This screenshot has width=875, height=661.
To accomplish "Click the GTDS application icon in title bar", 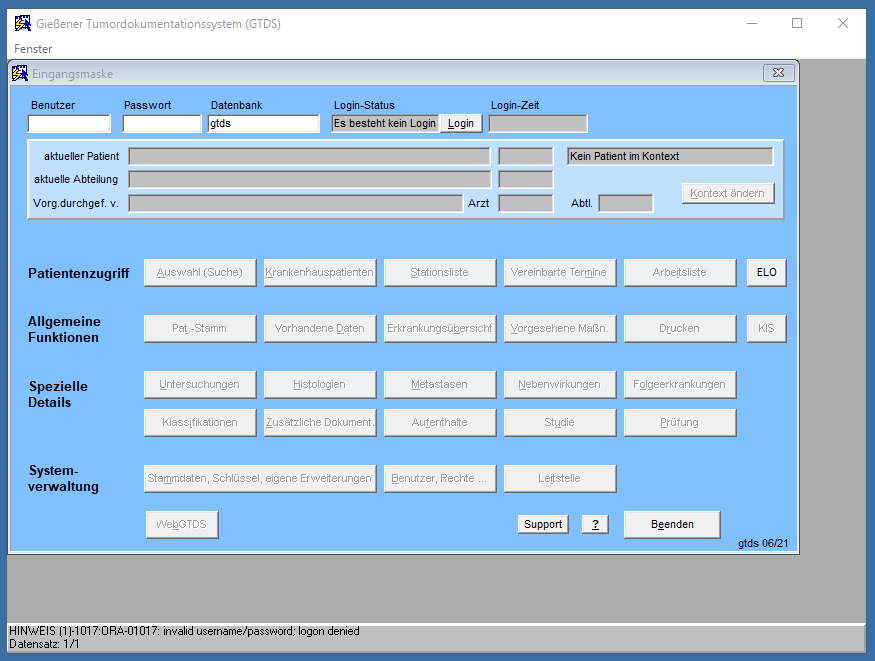I will 22,23.
